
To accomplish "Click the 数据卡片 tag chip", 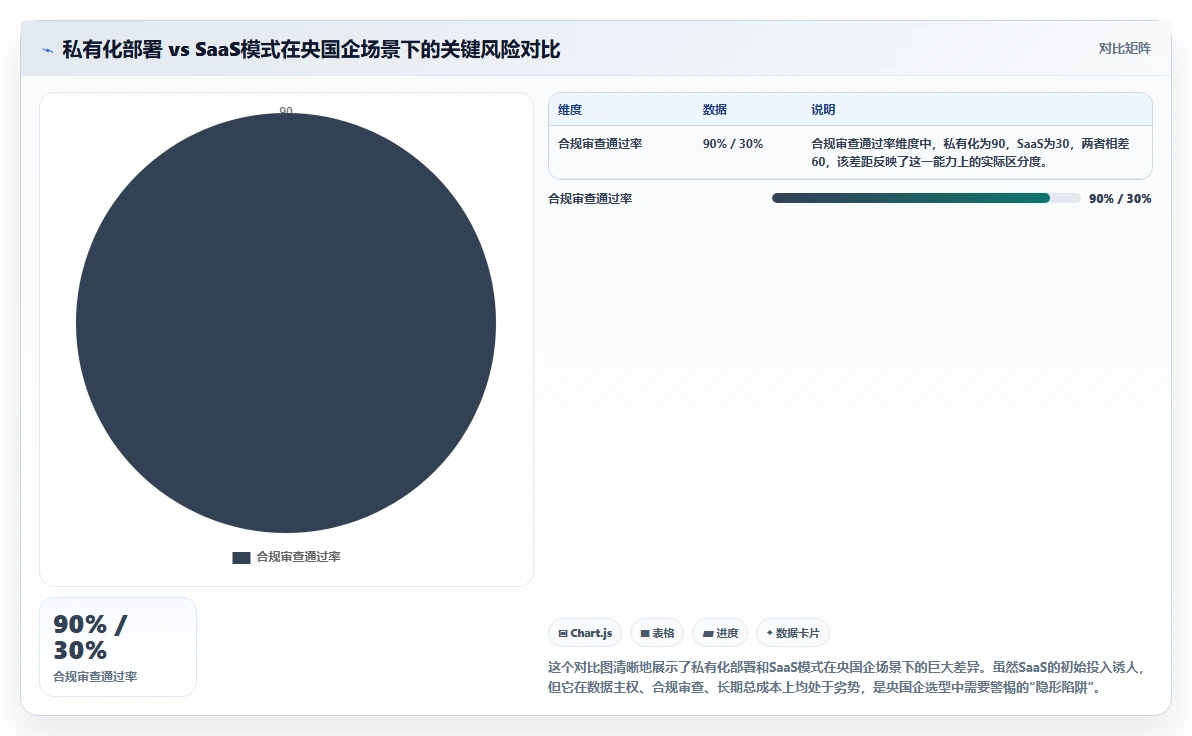I will (x=792, y=633).
